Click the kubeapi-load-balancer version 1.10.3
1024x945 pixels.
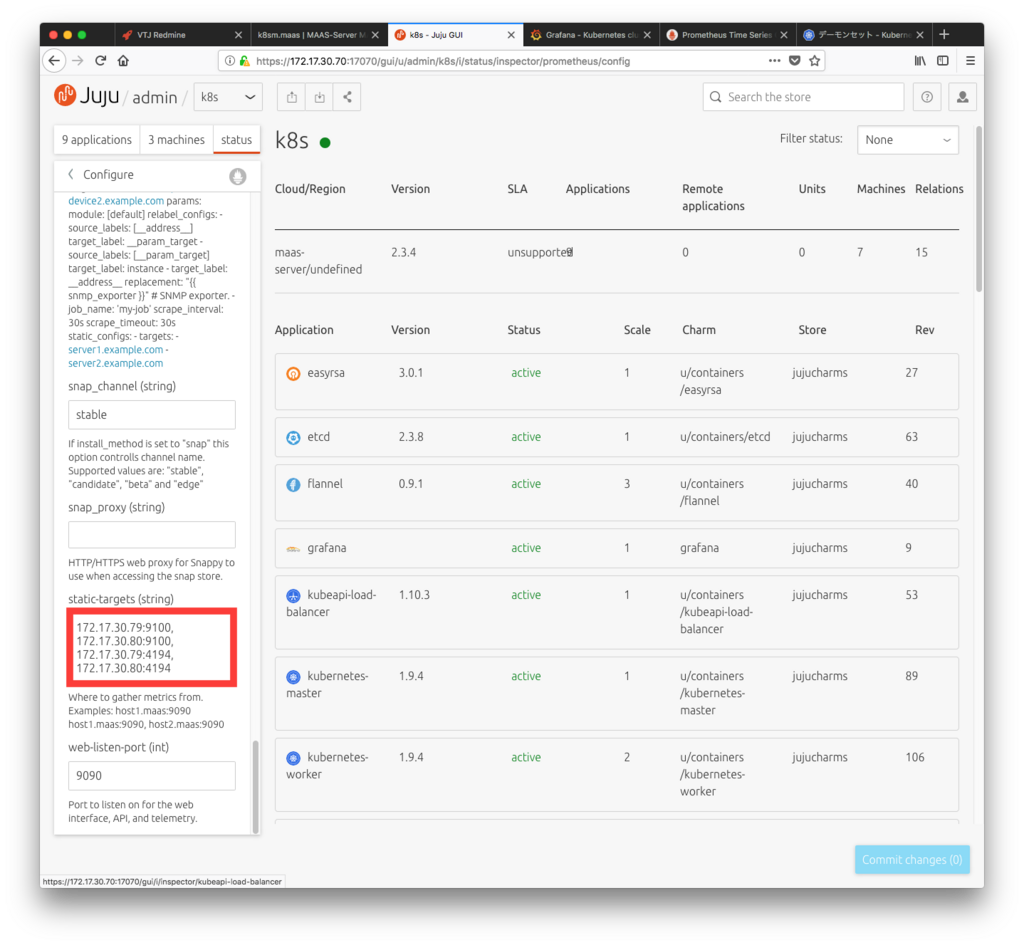(414, 595)
